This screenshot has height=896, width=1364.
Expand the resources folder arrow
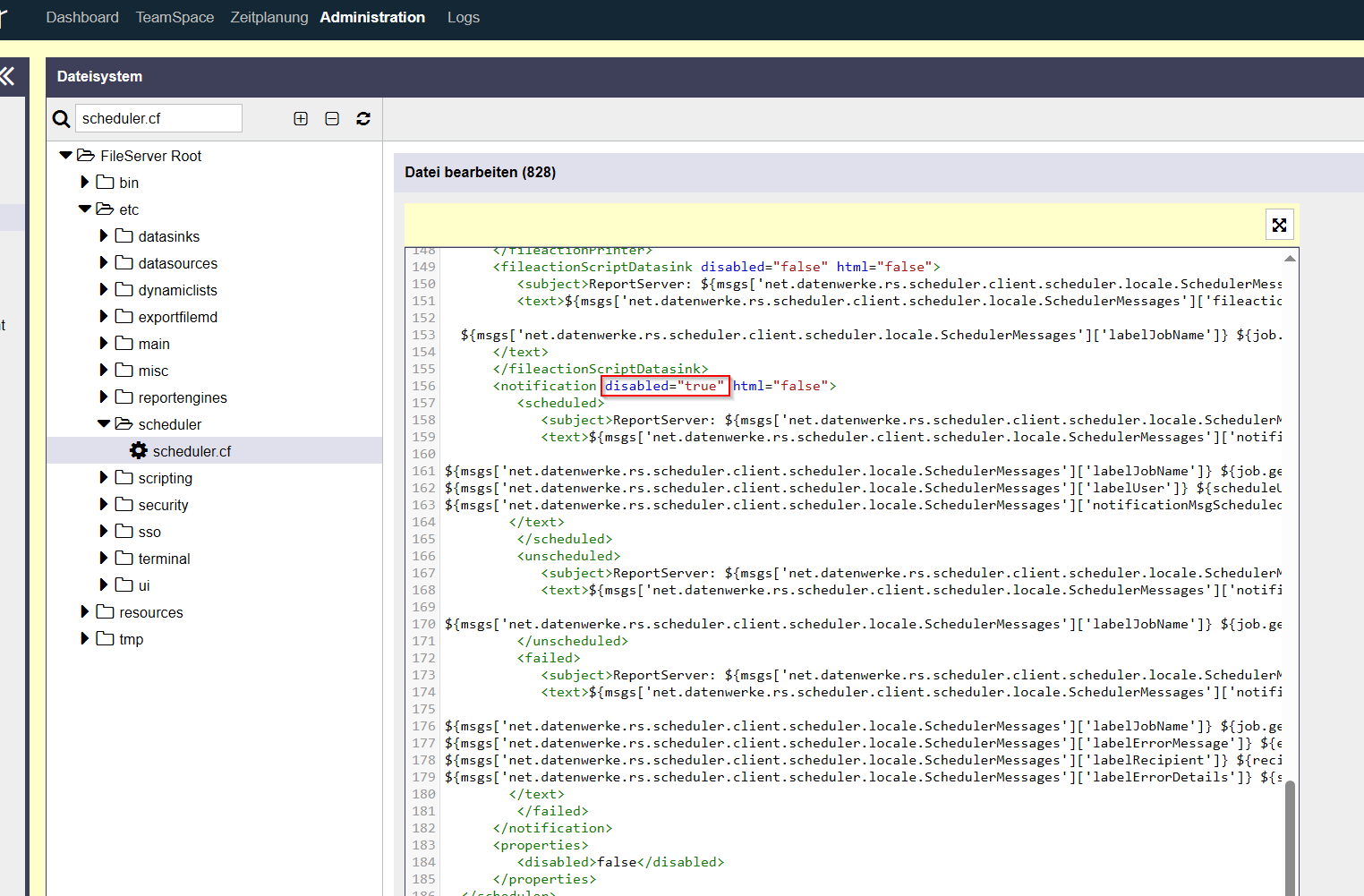(85, 612)
